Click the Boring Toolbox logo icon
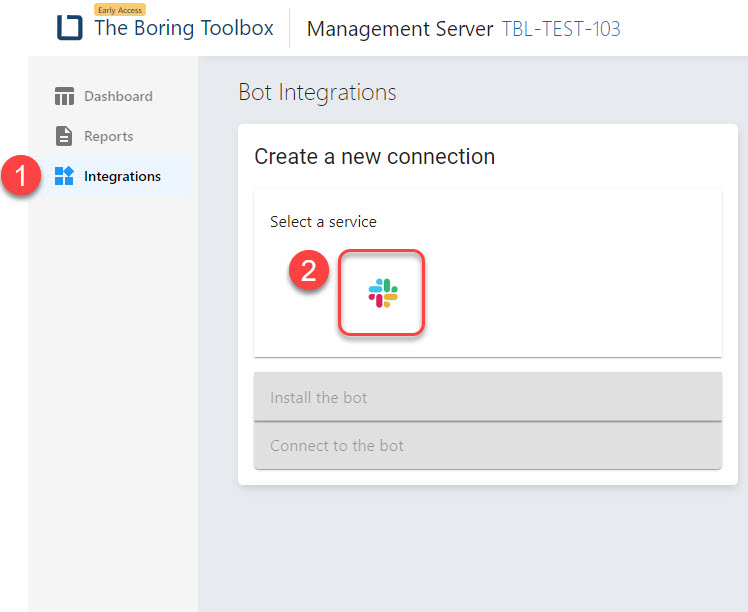Screen dimensions: 748x612 [70, 28]
